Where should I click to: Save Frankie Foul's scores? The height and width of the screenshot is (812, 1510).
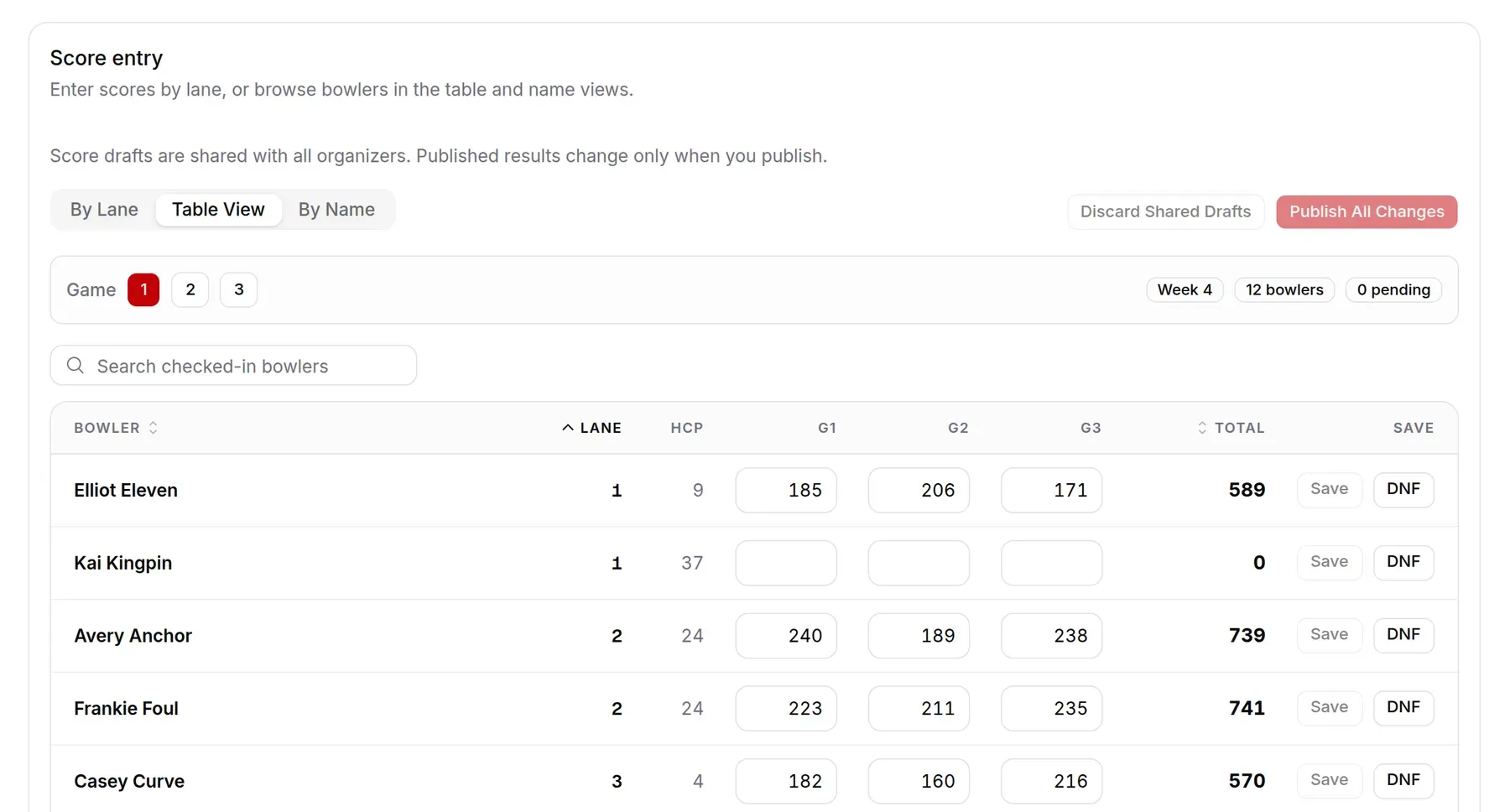point(1330,708)
